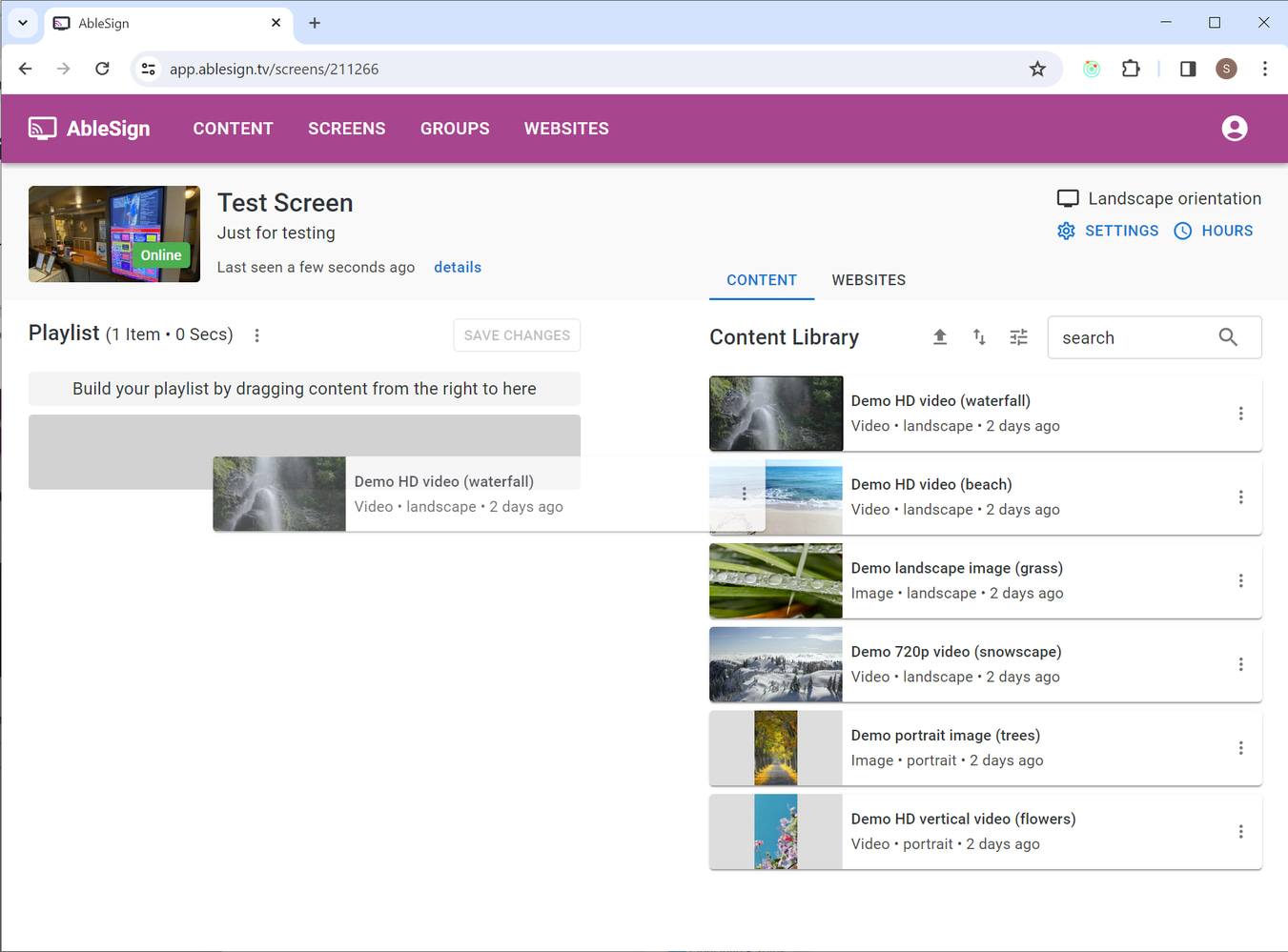Image resolution: width=1288 pixels, height=952 pixels.
Task: Switch to the Websites tab under screen
Action: pyautogui.click(x=868, y=280)
